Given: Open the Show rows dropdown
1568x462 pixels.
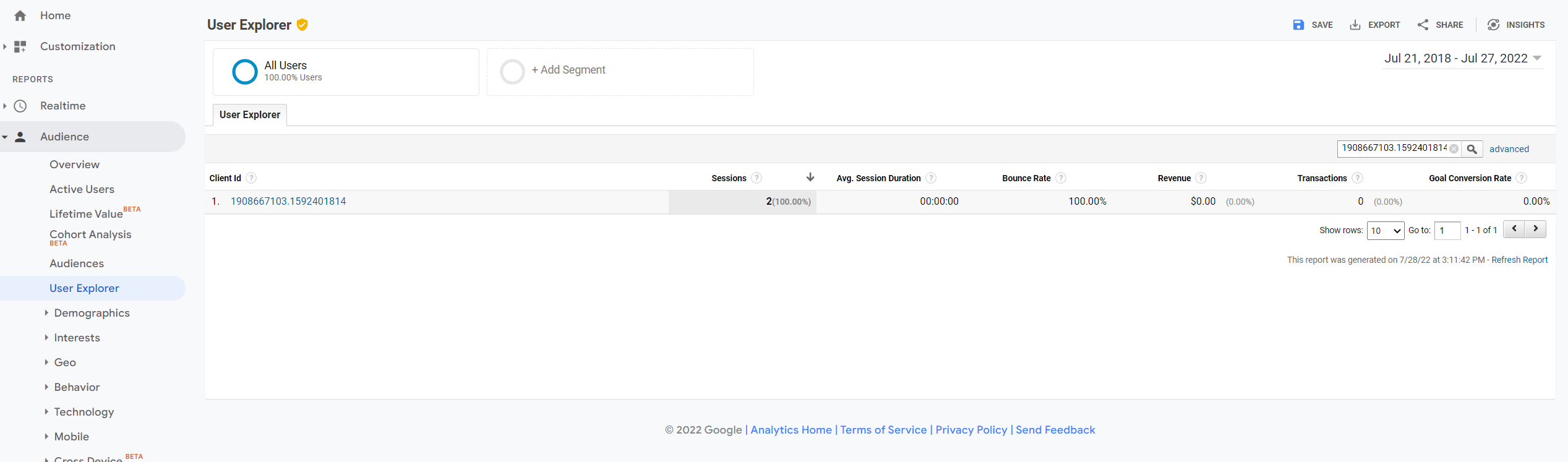Looking at the screenshot, I should coord(1385,230).
